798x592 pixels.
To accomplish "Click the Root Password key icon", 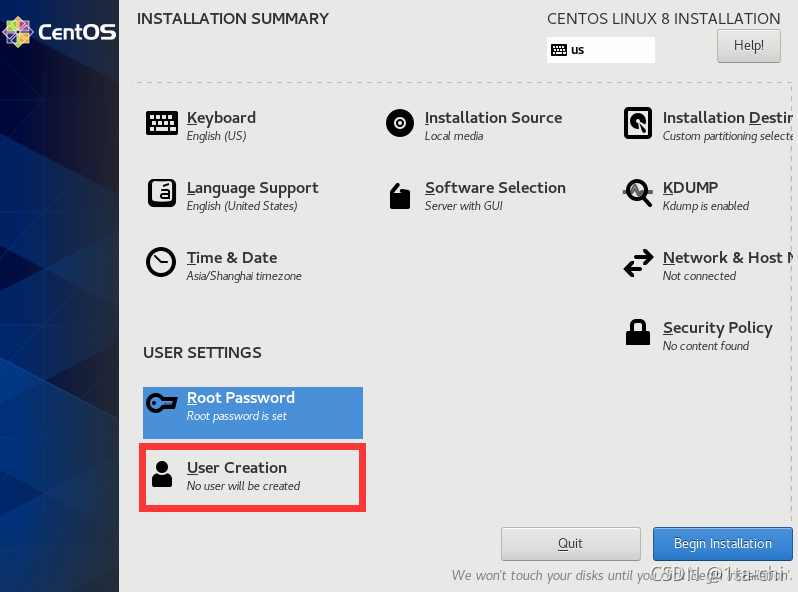I will coord(162,403).
